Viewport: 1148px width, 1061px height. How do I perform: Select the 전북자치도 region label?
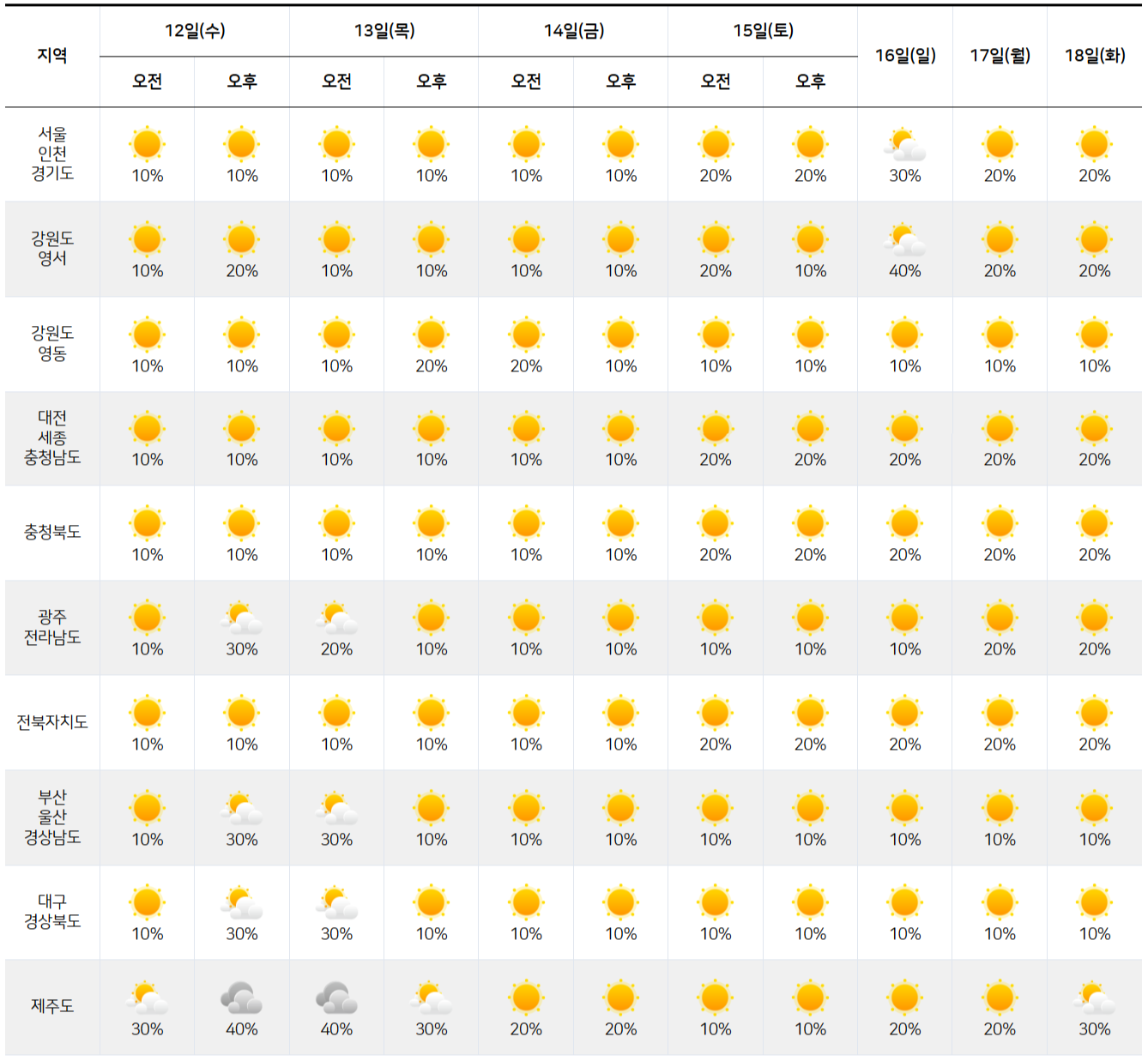click(52, 722)
